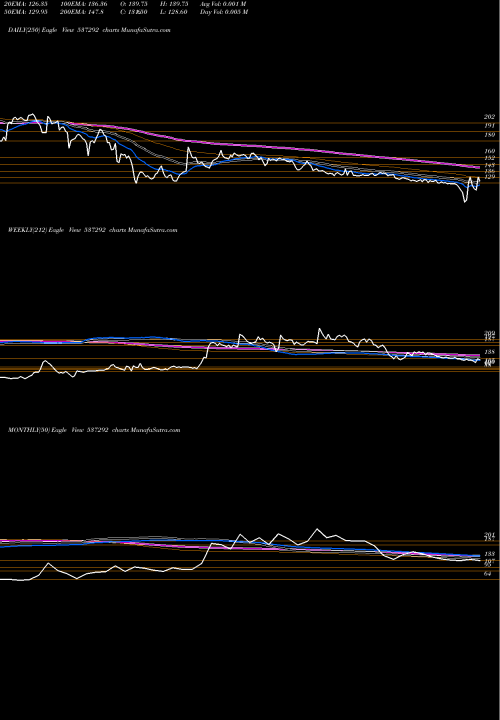Click the Avg Vol readout

(223, 4)
